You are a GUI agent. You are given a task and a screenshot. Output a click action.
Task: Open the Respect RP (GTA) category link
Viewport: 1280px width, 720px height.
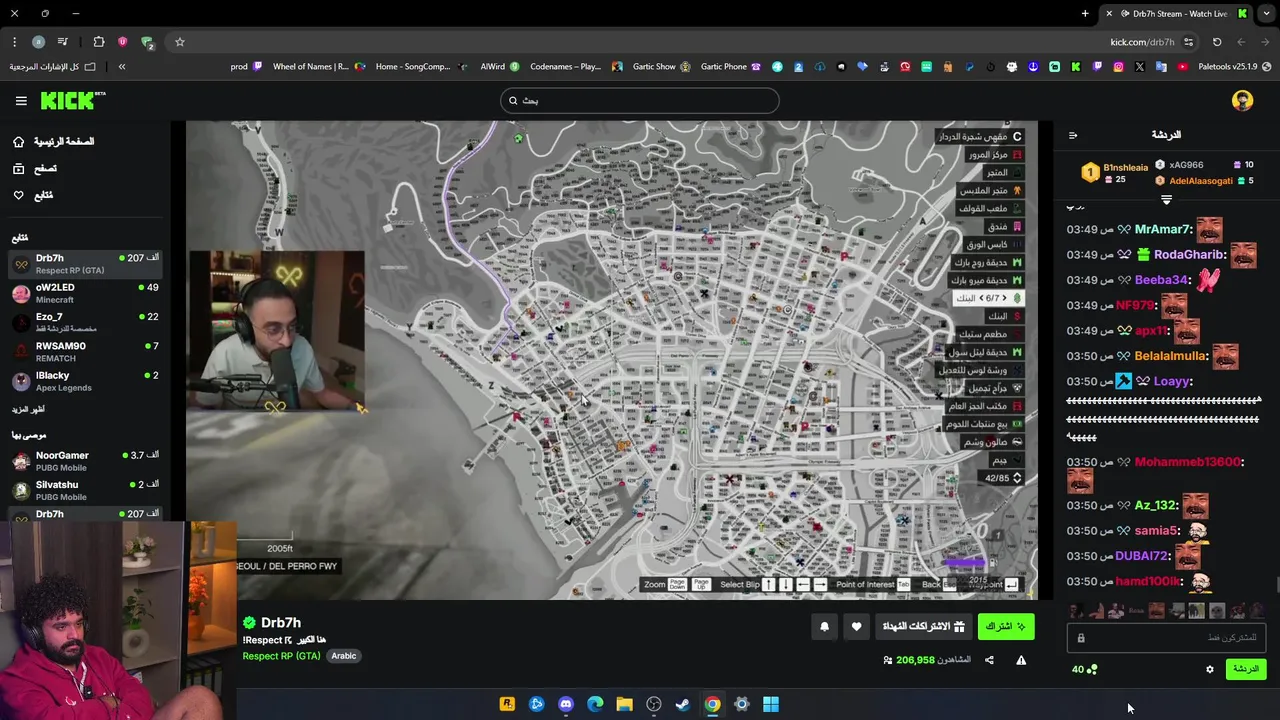[x=281, y=656]
